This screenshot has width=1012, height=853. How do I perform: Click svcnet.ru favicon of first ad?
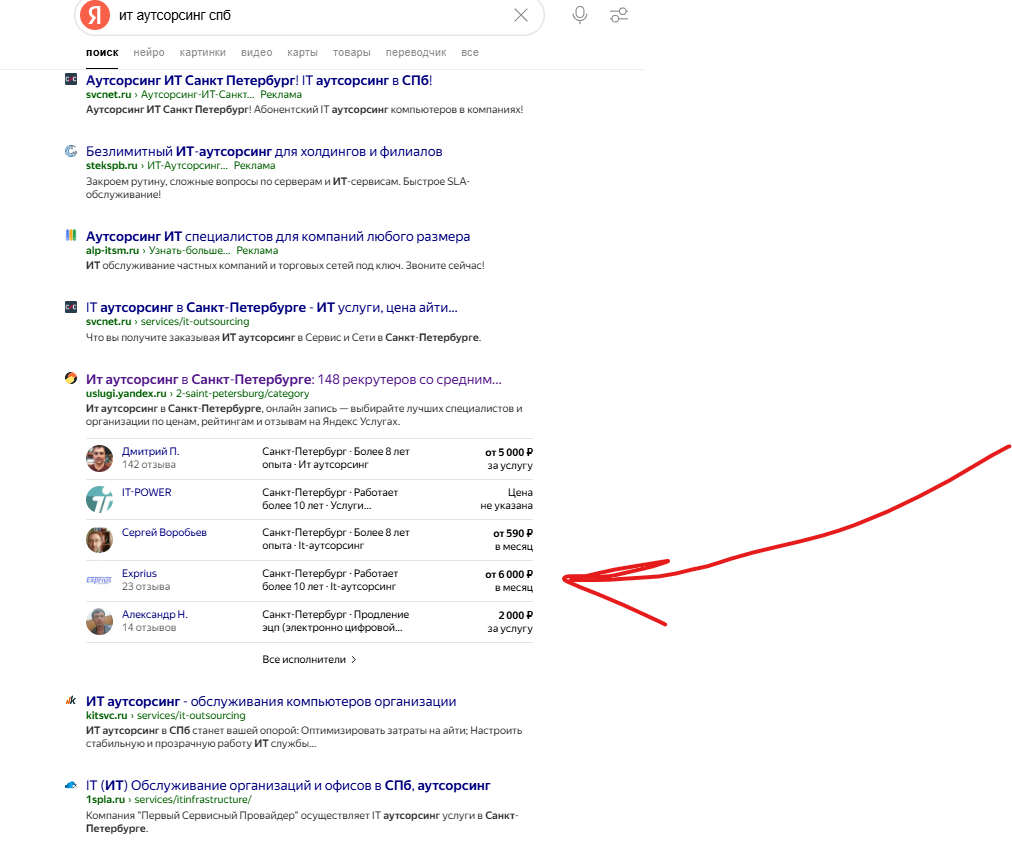pyautogui.click(x=71, y=79)
